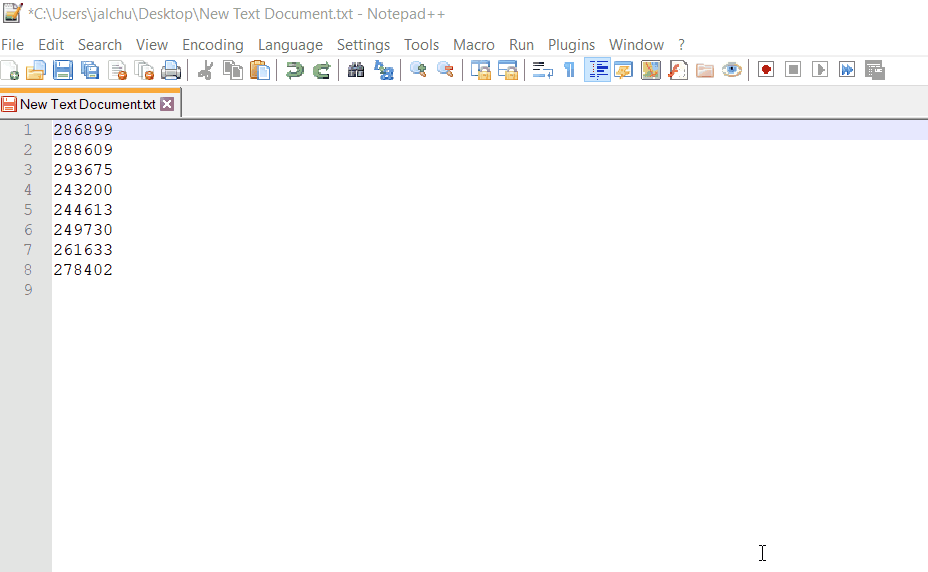928x572 pixels.
Task: Click on text 244613
Action: point(83,210)
